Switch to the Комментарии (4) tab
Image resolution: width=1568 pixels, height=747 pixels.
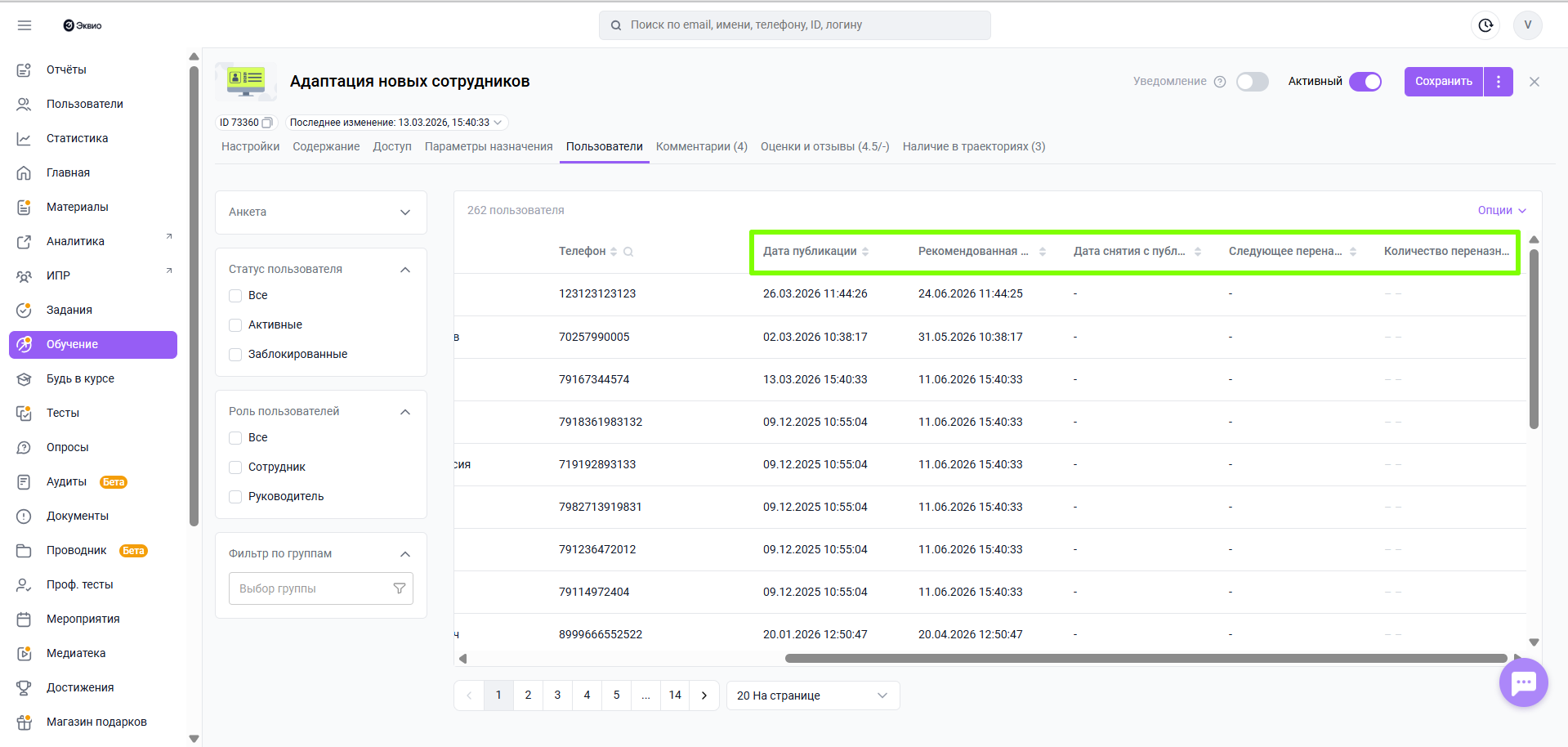pos(701,147)
